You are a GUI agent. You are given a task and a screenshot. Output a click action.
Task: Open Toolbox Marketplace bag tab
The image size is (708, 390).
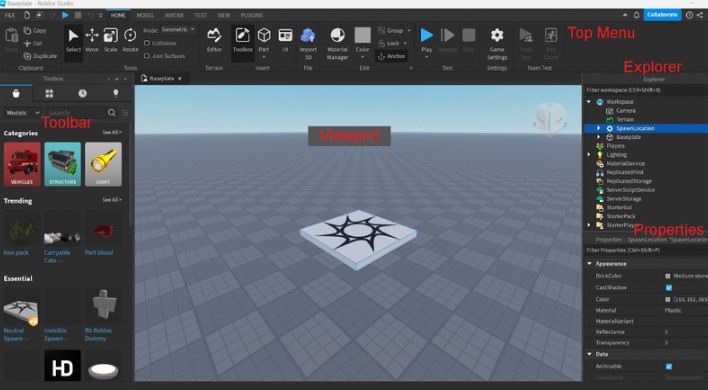click(16, 93)
